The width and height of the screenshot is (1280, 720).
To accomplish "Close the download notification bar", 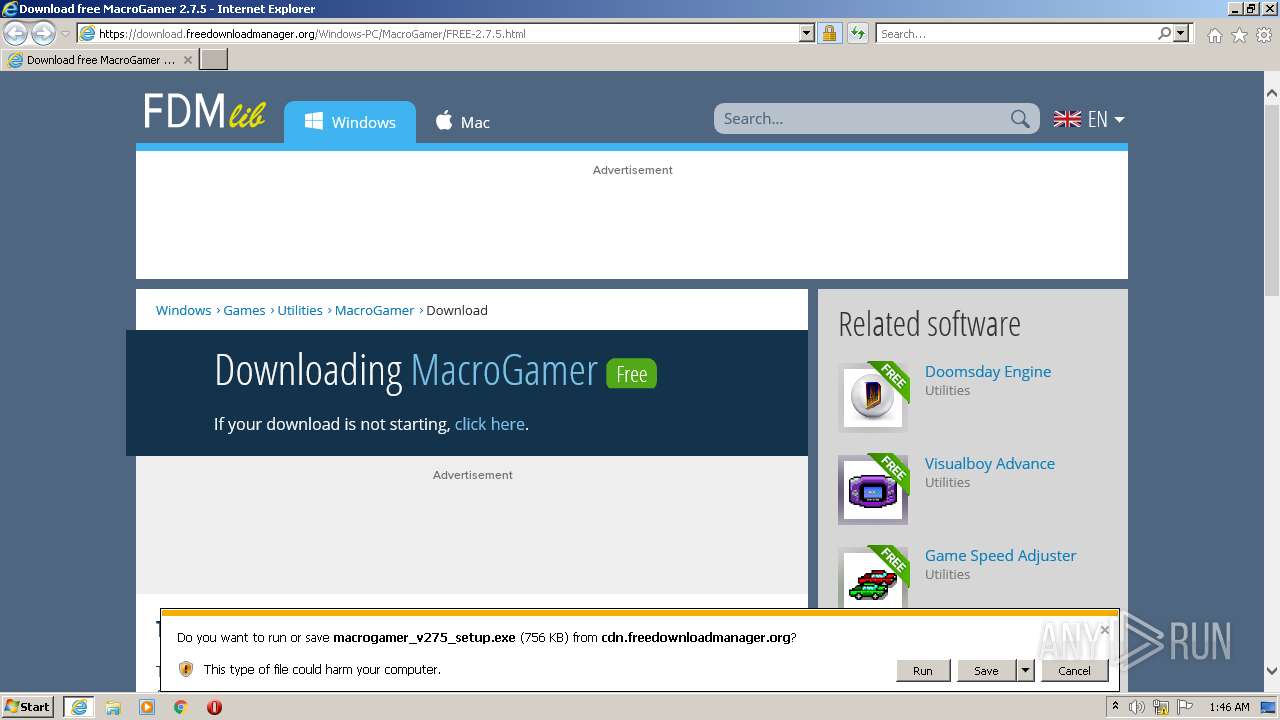I will (x=1104, y=630).
